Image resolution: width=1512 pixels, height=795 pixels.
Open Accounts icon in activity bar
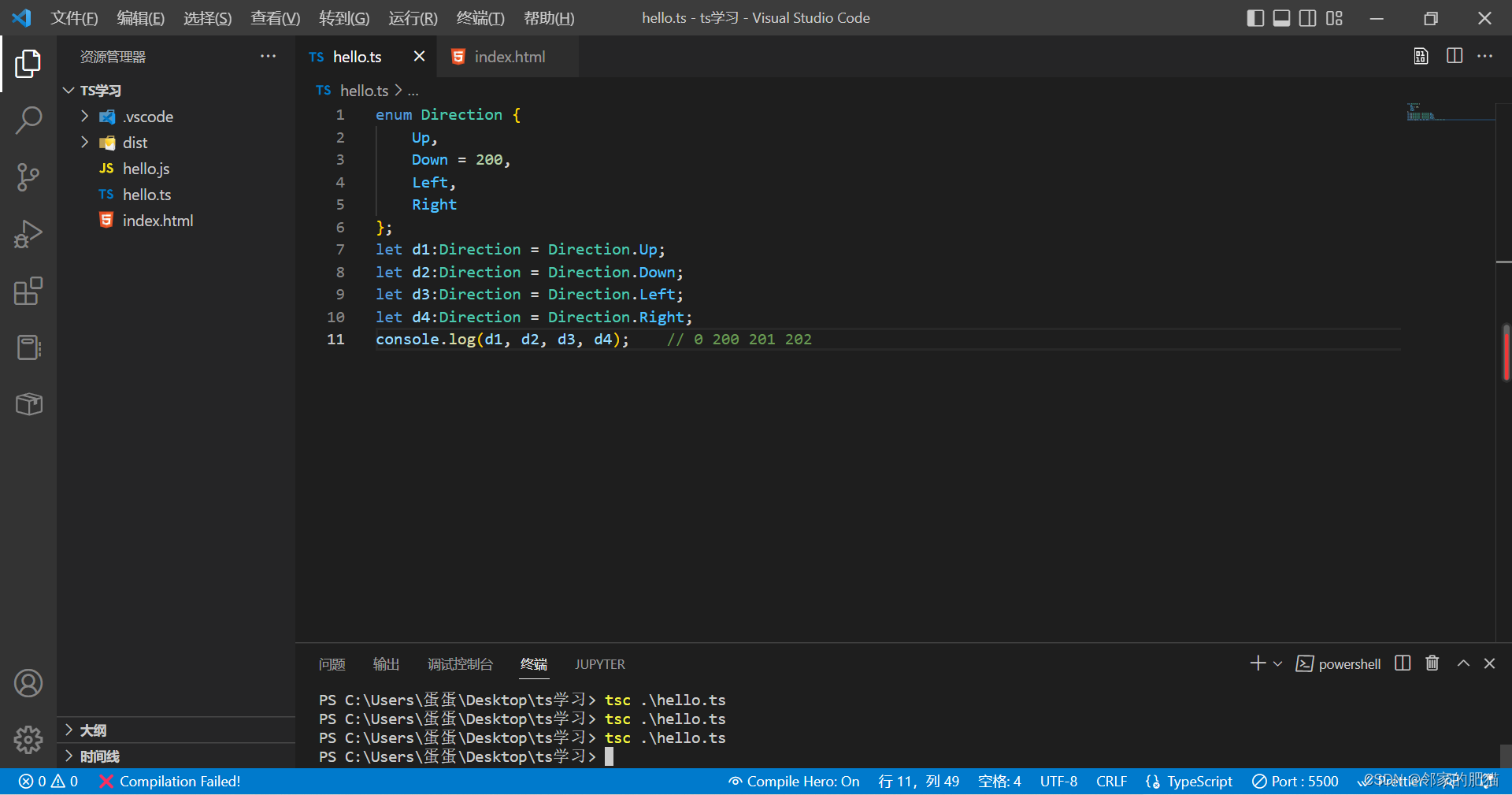click(x=28, y=683)
